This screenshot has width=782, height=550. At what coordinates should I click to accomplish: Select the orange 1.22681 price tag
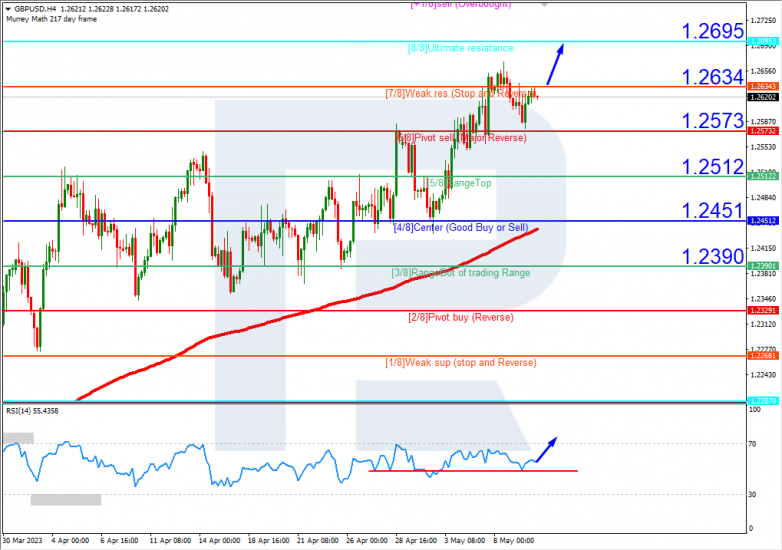(763, 356)
